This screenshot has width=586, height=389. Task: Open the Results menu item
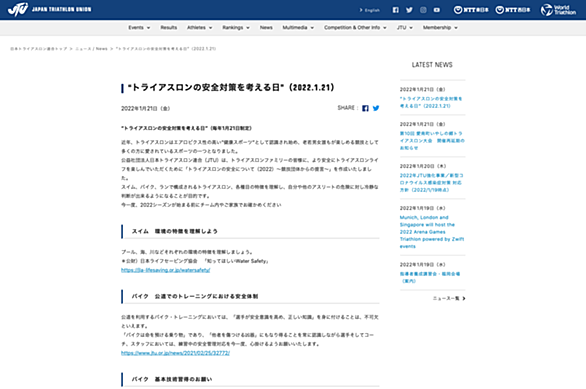pyautogui.click(x=169, y=28)
